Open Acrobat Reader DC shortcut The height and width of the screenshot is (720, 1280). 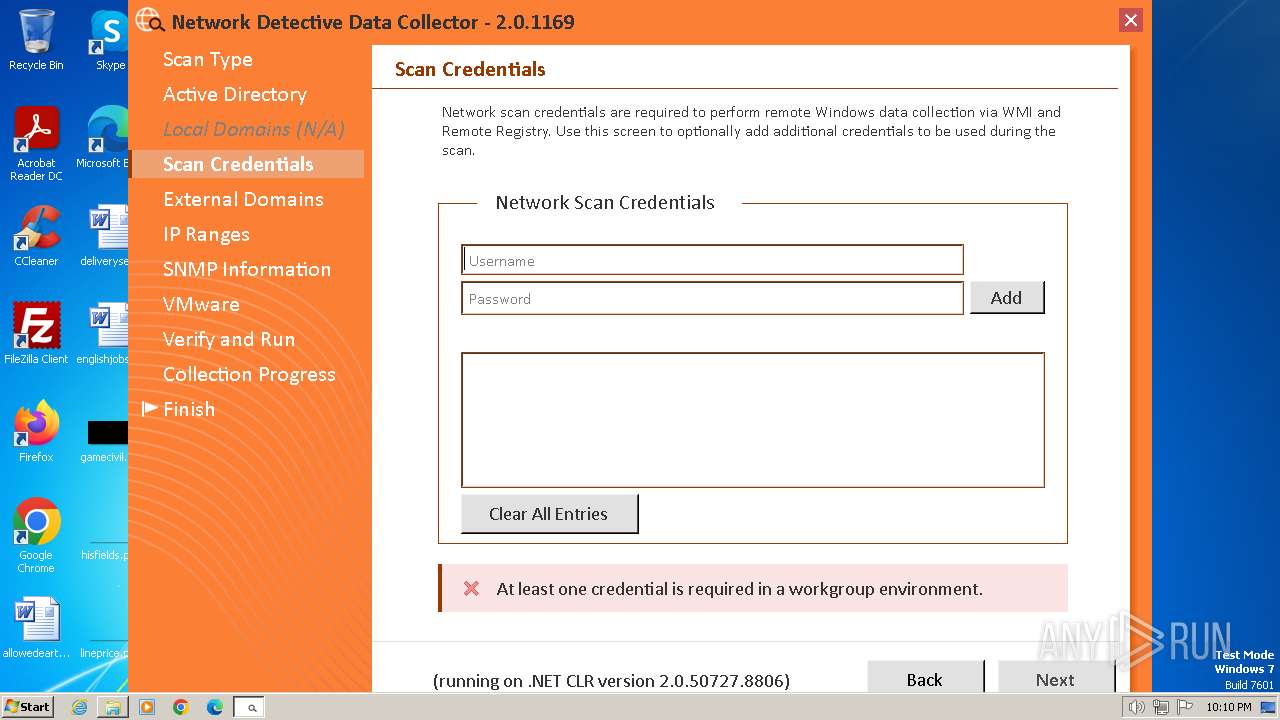point(36,144)
